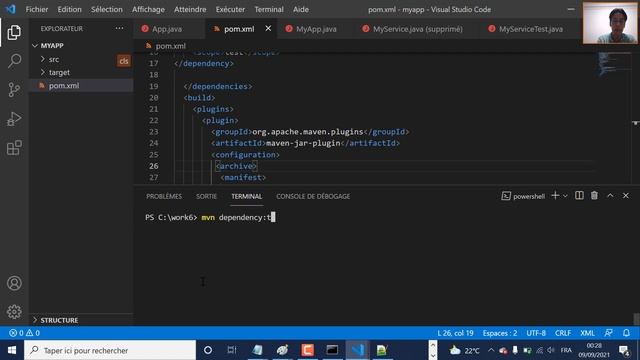Change language mode XML
Screen dimensions: 640x360
(x=587, y=333)
